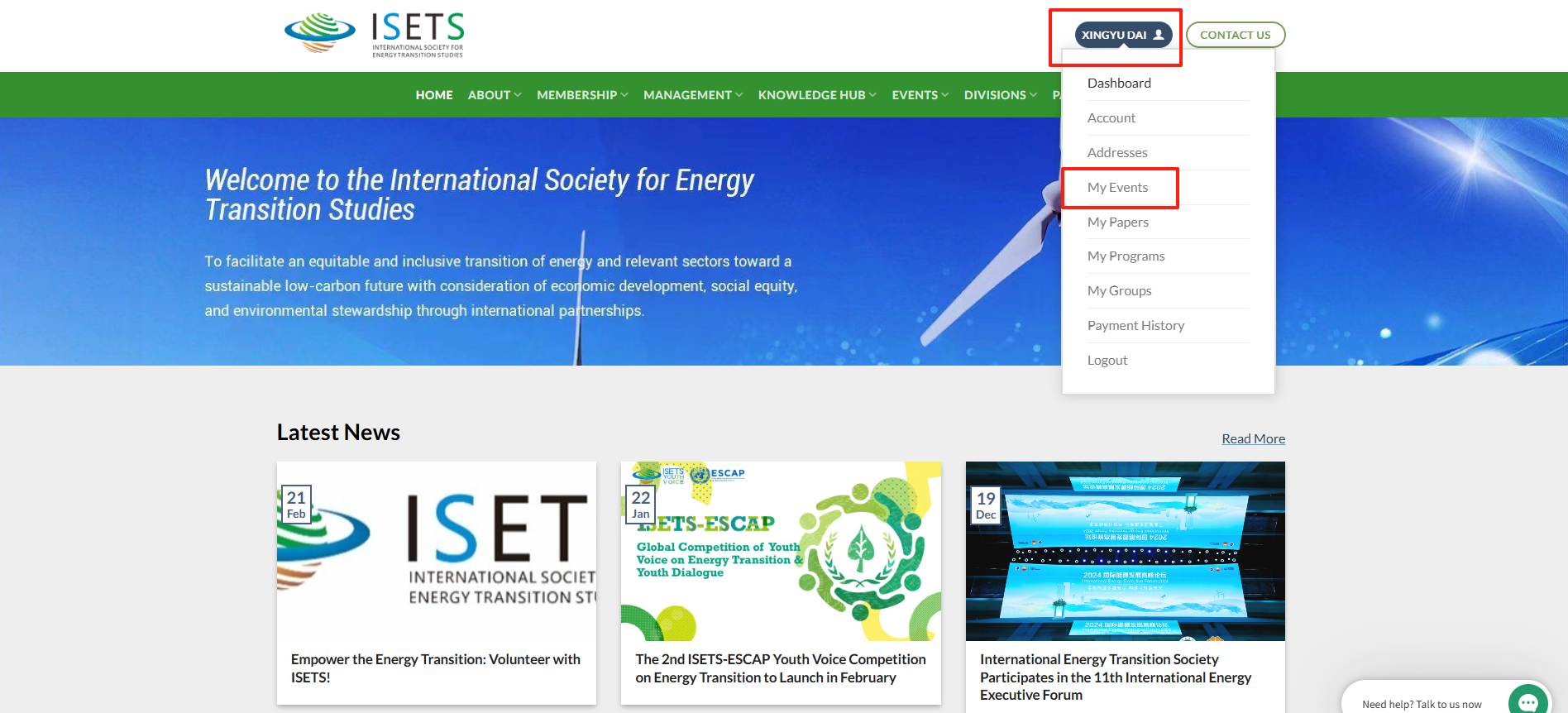Open the XINGYU DAI user menu
This screenshot has height=713, width=1568.
(1123, 35)
